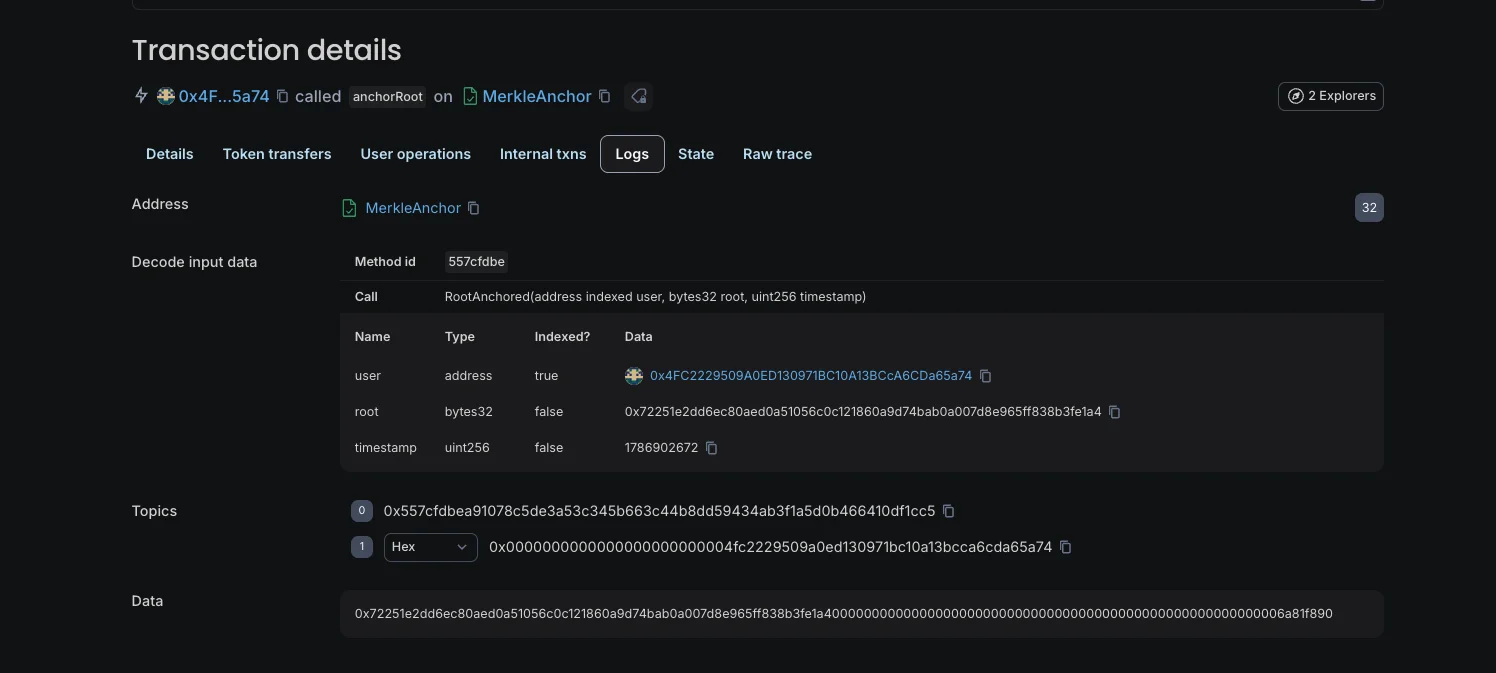Click topic 1 hex value text
1496x673 pixels.
point(770,547)
